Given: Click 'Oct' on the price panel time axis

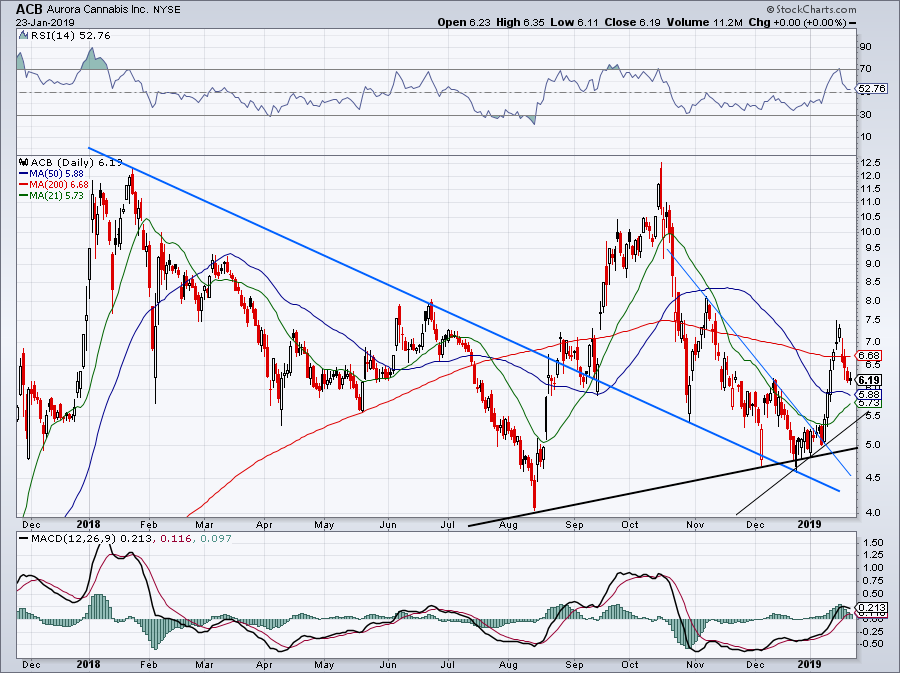Looking at the screenshot, I should (x=630, y=524).
